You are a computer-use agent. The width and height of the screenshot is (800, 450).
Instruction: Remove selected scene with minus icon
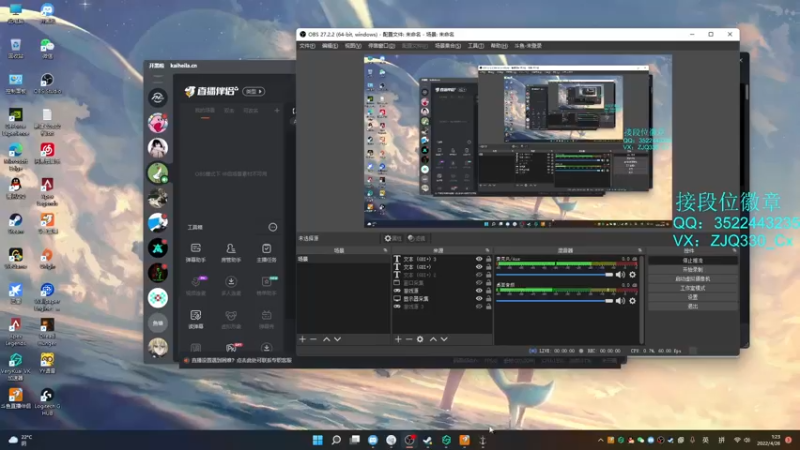pos(313,339)
